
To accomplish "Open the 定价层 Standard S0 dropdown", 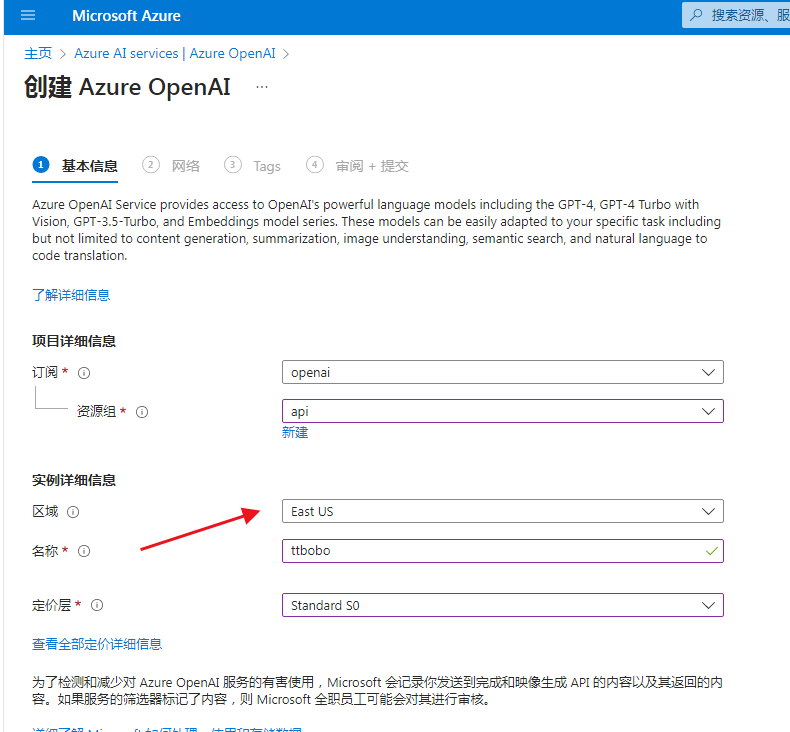I will (x=503, y=605).
